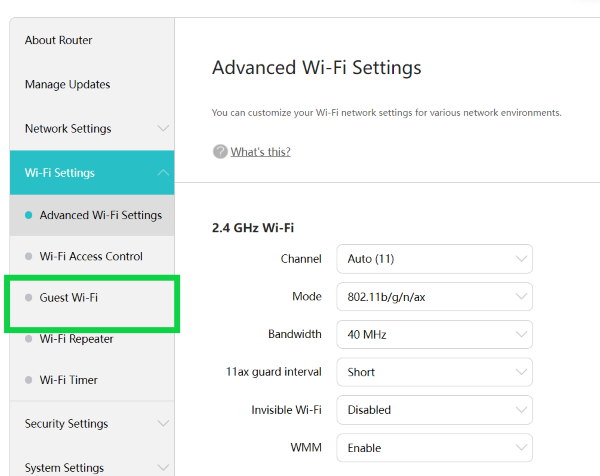The width and height of the screenshot is (600, 476).
Task: Go to Guest Wi-Fi settings
Action: pyautogui.click(x=69, y=298)
